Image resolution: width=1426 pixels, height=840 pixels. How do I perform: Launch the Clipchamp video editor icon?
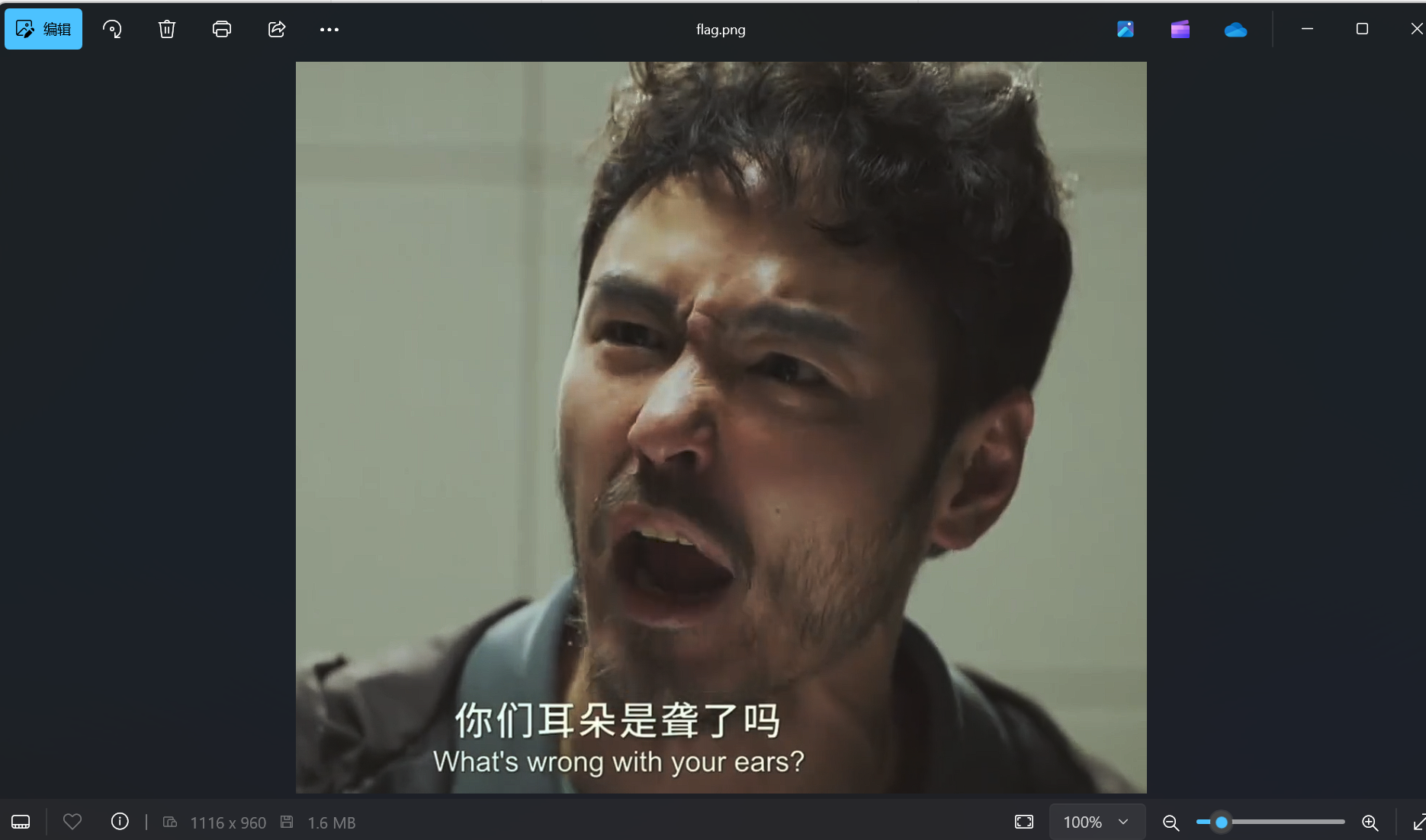coord(1180,29)
